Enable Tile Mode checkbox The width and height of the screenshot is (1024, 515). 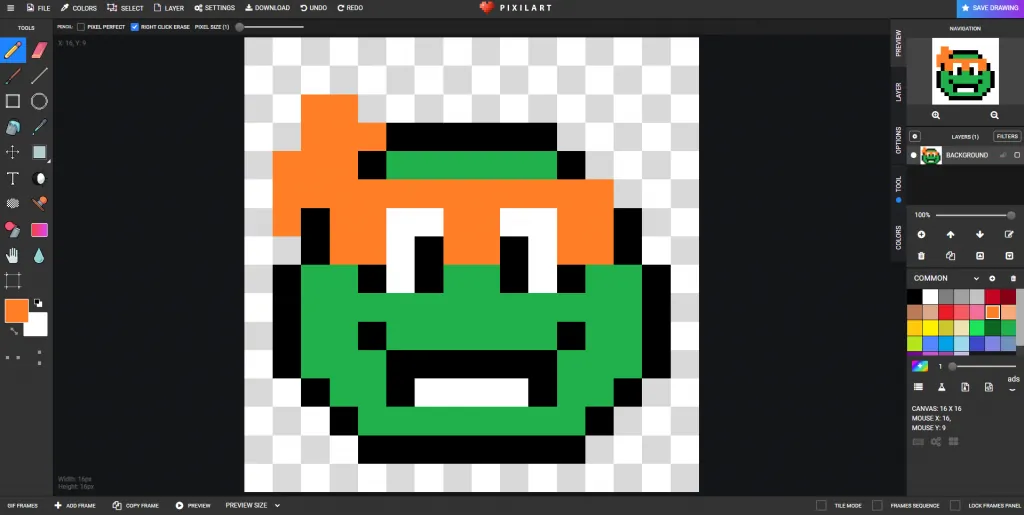(x=822, y=505)
